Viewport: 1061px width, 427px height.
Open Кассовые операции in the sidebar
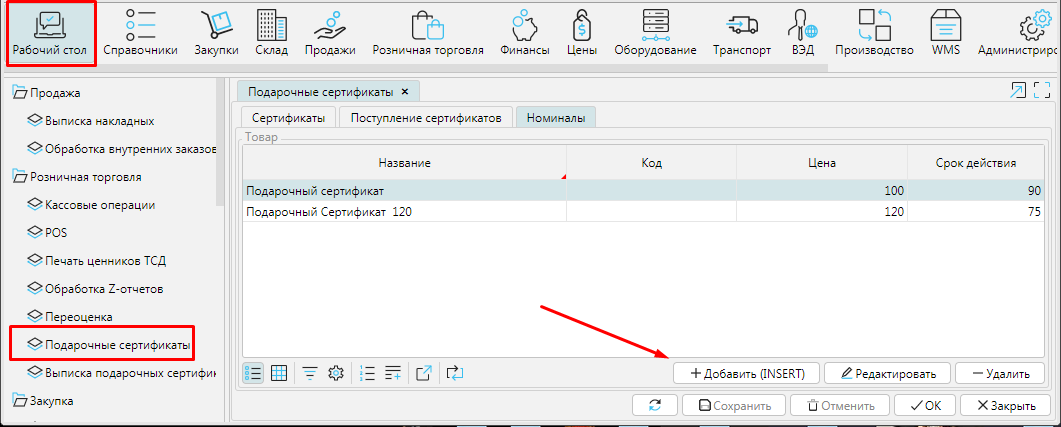click(x=99, y=205)
